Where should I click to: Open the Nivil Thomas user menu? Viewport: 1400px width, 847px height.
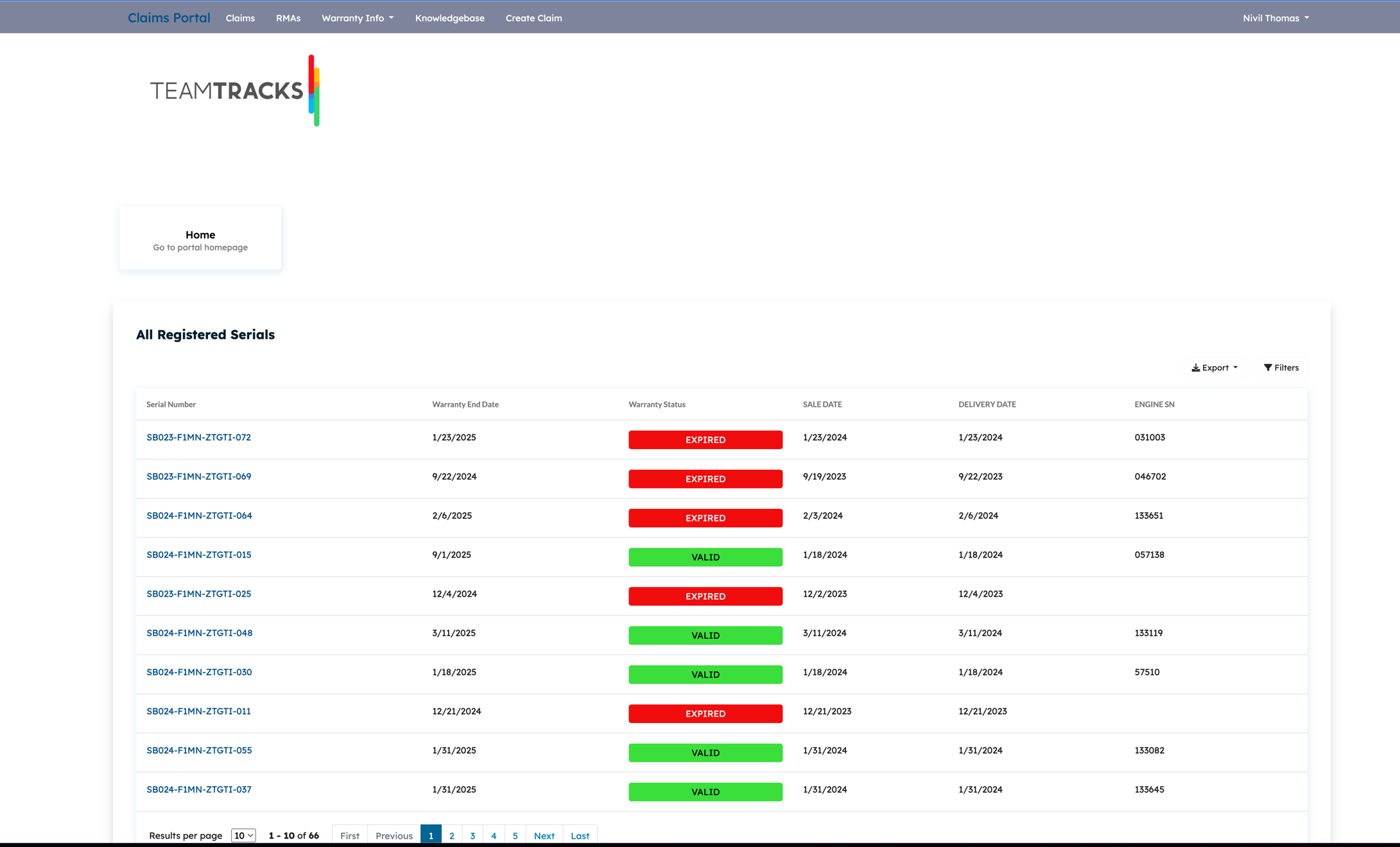click(x=1275, y=18)
